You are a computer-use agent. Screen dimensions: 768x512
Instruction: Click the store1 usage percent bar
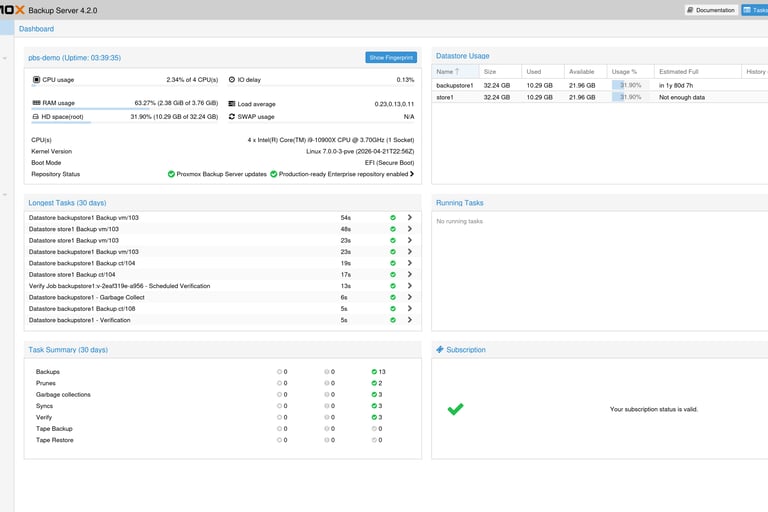[630, 97]
